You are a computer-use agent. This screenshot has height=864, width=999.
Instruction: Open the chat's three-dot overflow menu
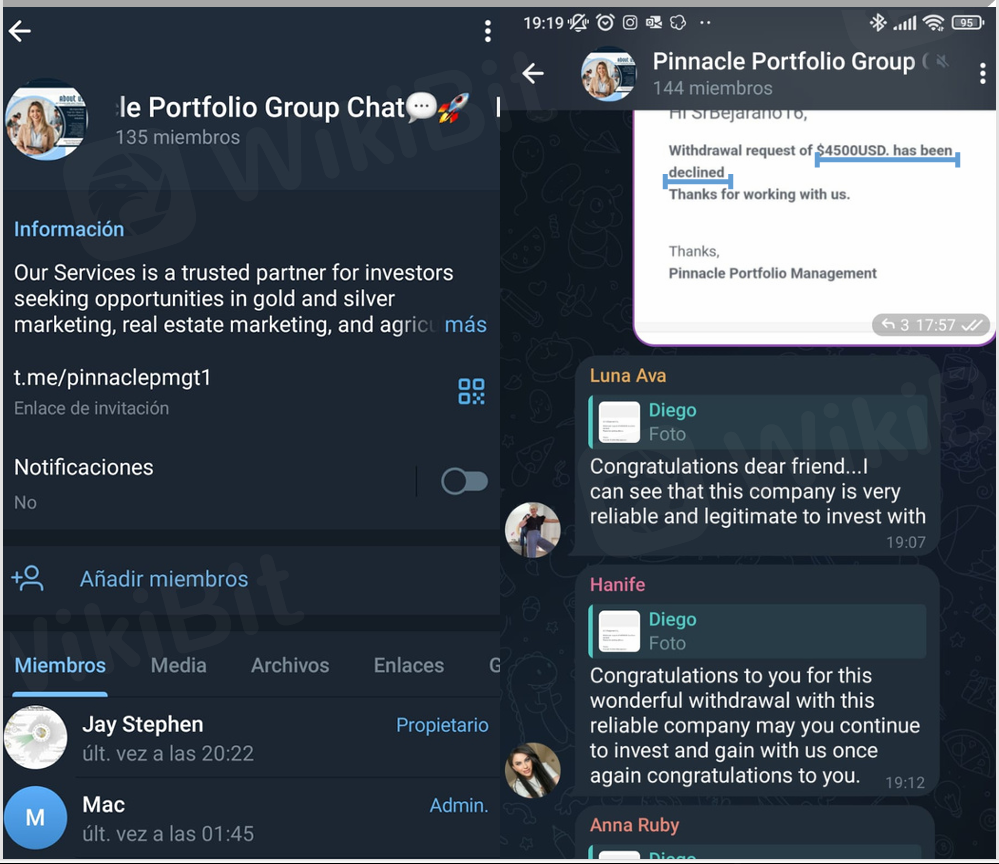982,74
